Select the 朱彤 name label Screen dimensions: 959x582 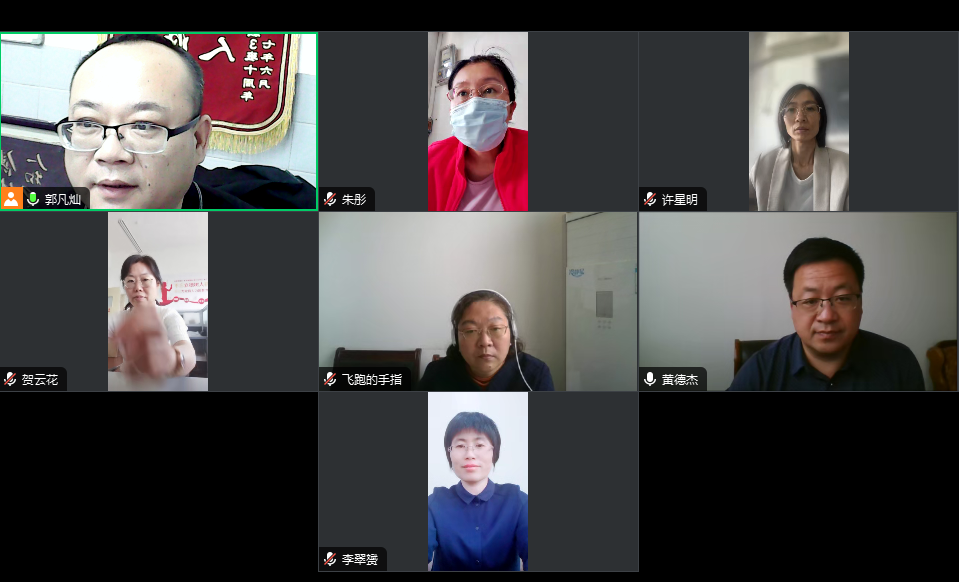click(354, 199)
